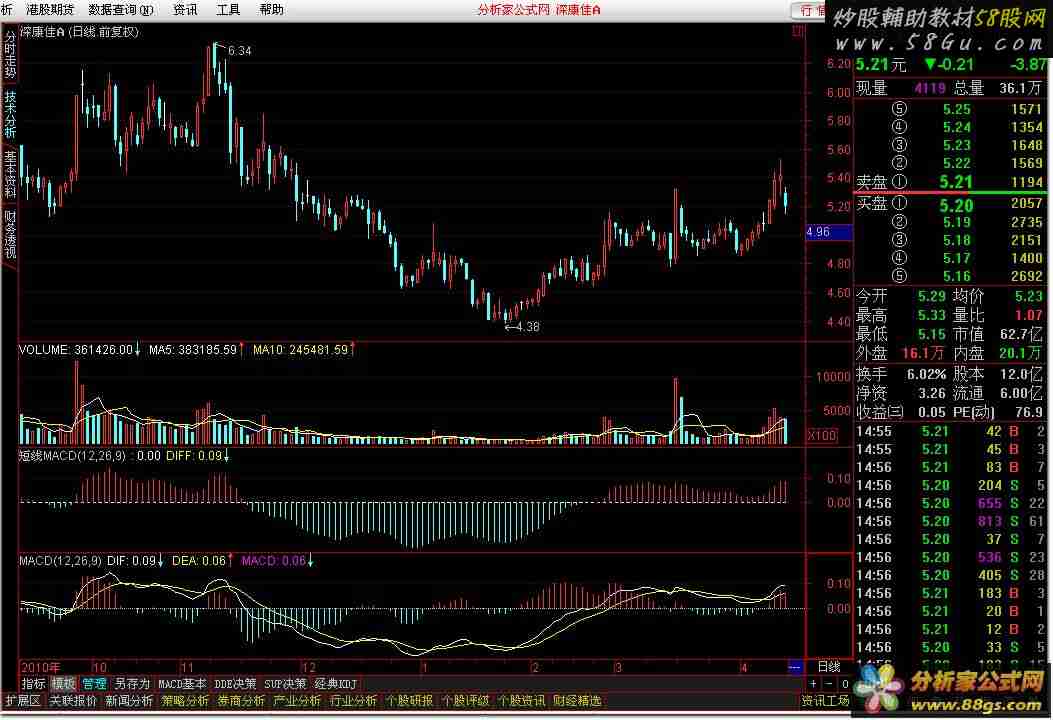Click month 12 marker on the time axis
1053x720 pixels.
(x=309, y=667)
